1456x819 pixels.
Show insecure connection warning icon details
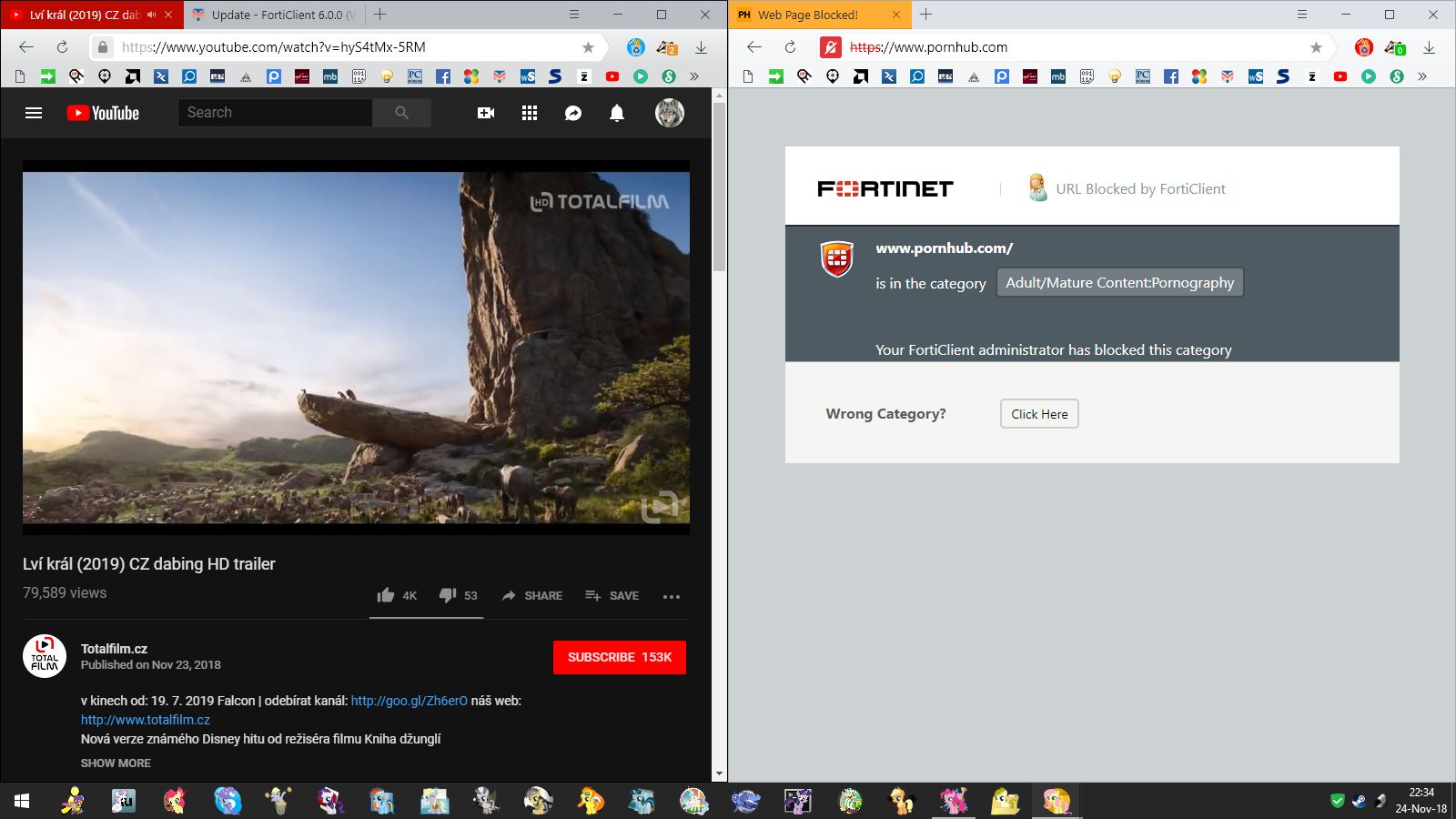[830, 47]
